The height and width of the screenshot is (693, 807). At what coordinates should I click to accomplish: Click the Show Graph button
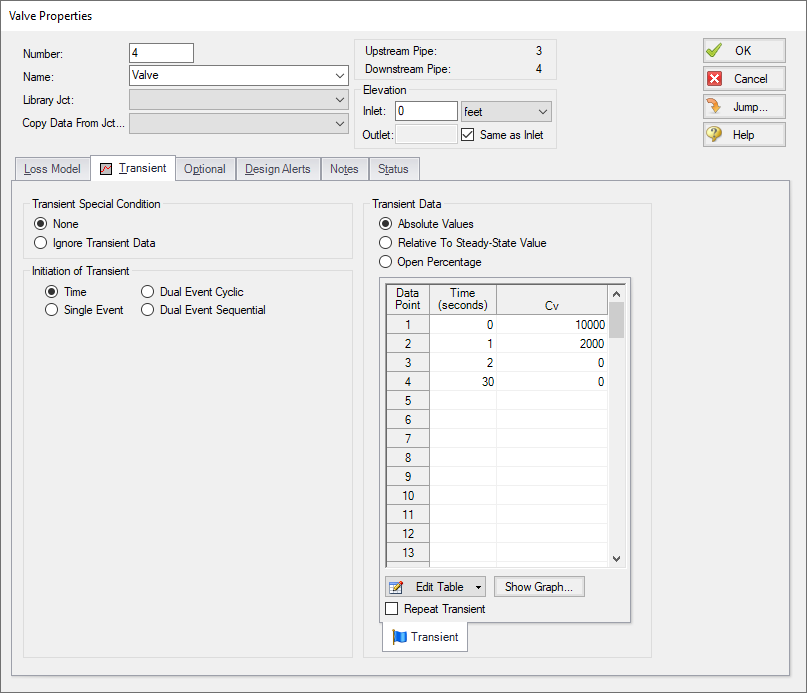coord(539,586)
